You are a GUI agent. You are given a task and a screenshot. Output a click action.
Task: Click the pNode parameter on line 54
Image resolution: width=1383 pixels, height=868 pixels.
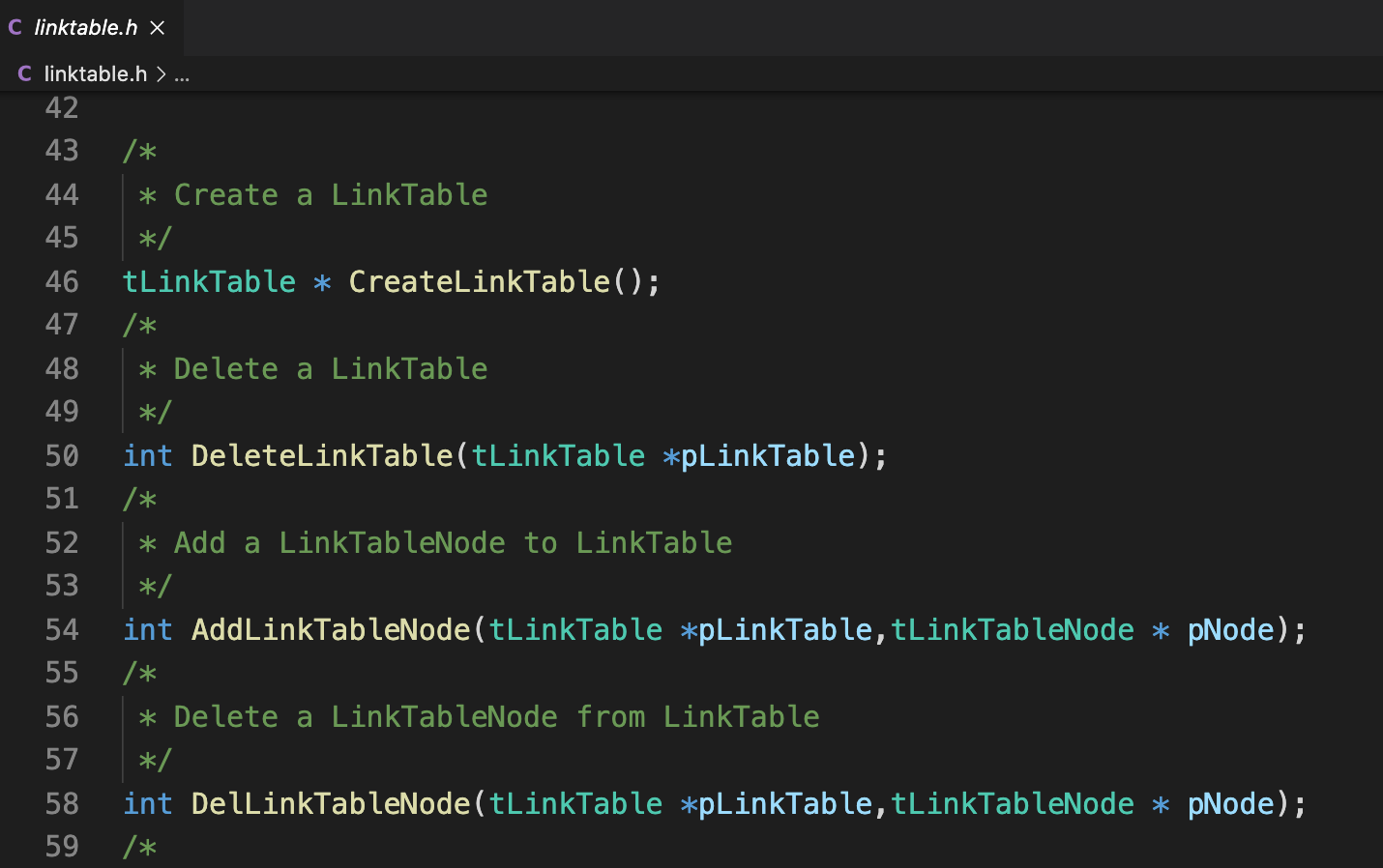tap(1230, 629)
